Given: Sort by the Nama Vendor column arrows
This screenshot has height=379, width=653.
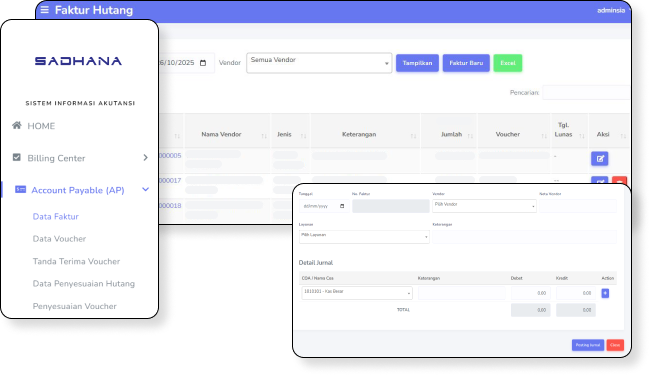Looking at the screenshot, I should click(x=264, y=136).
